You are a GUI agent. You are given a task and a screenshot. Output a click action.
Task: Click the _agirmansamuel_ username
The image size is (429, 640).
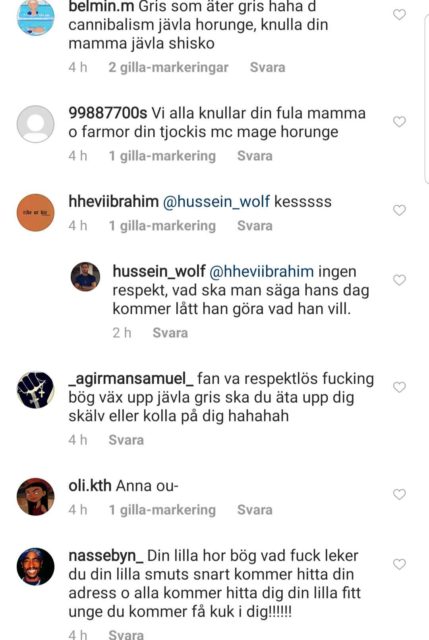click(131, 379)
